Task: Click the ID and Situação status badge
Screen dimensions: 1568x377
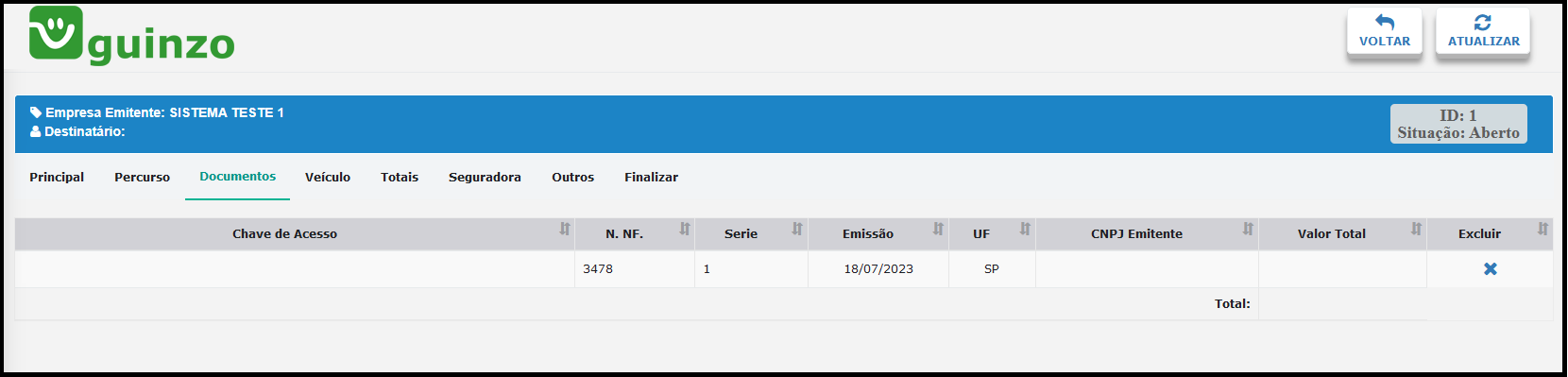Action: coord(1458,124)
